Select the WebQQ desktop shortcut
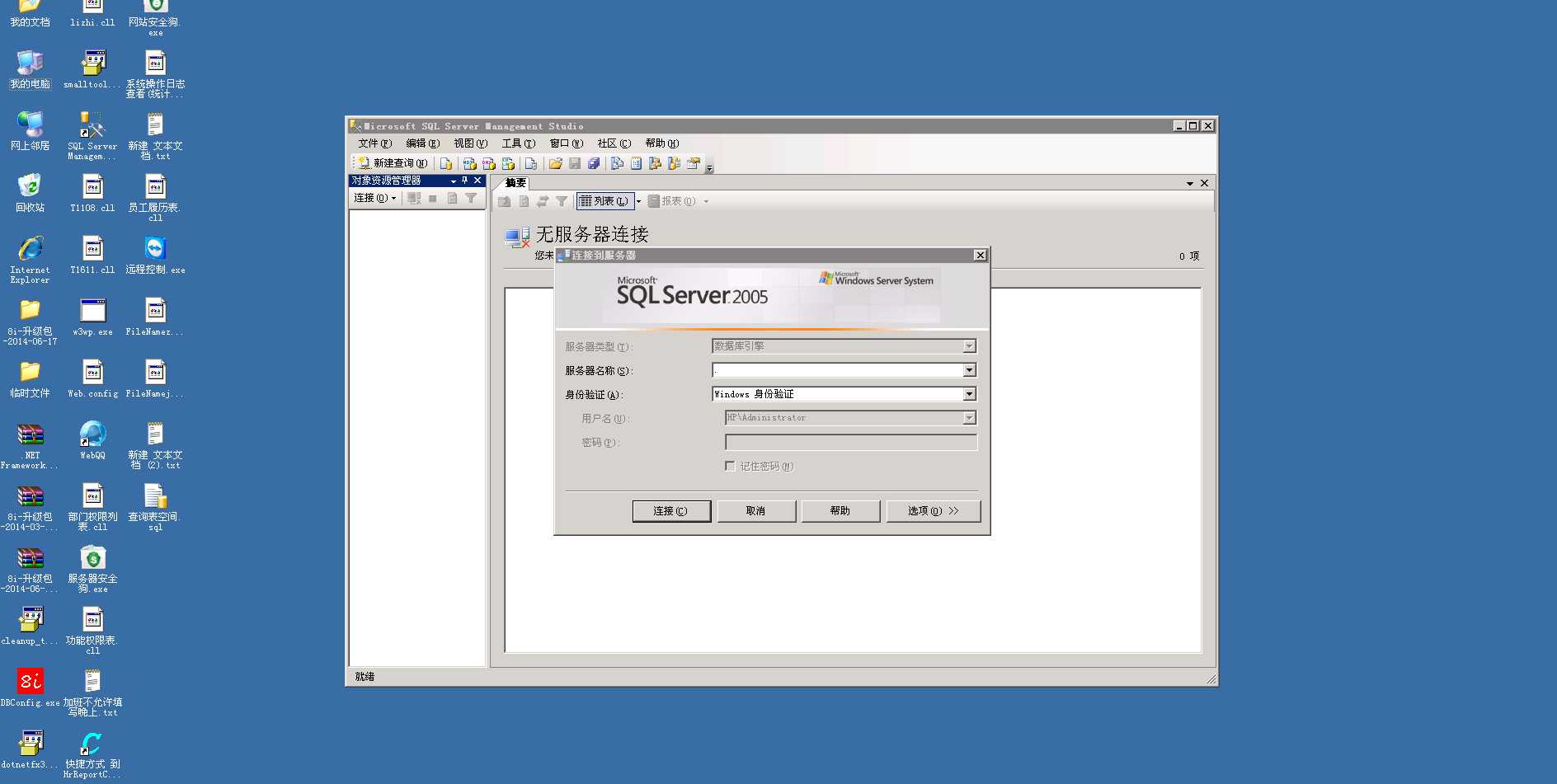This screenshot has width=1557, height=784. (92, 439)
